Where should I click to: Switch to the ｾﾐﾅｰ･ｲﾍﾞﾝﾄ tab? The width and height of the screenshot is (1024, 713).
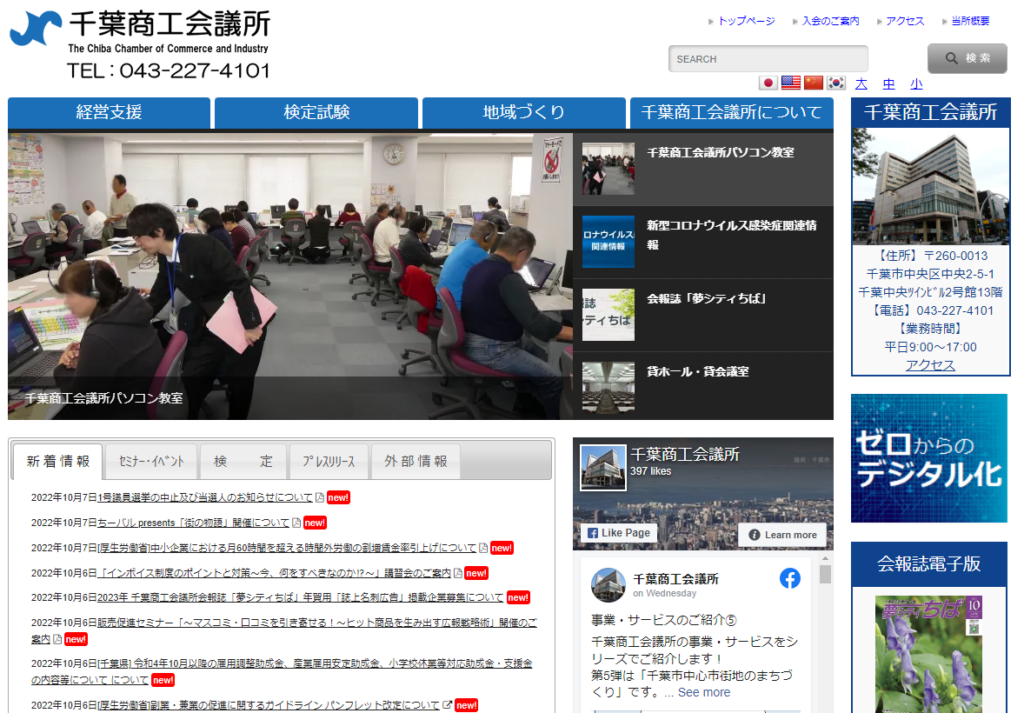(151, 462)
